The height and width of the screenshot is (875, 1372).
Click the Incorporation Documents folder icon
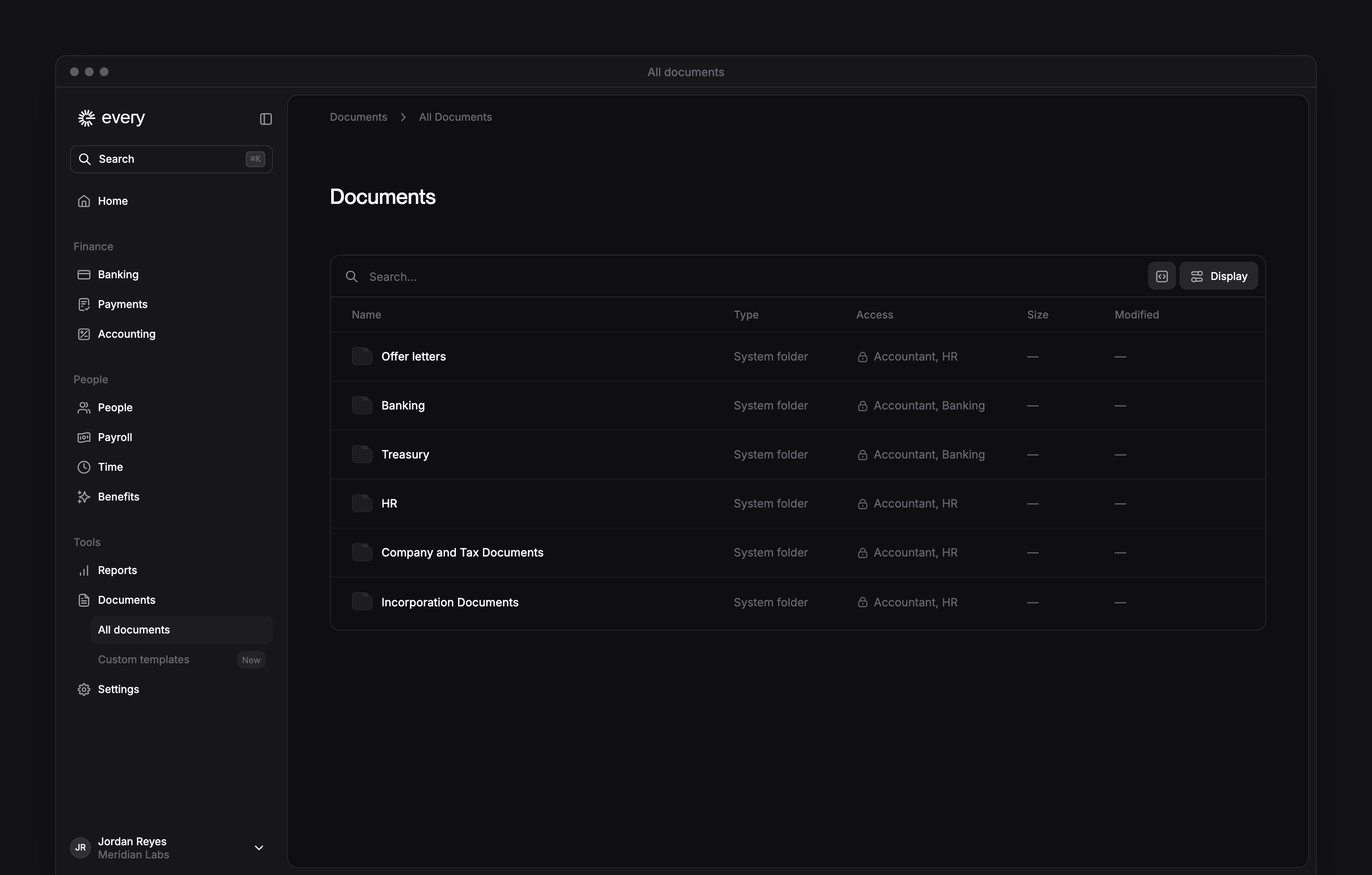coord(362,602)
